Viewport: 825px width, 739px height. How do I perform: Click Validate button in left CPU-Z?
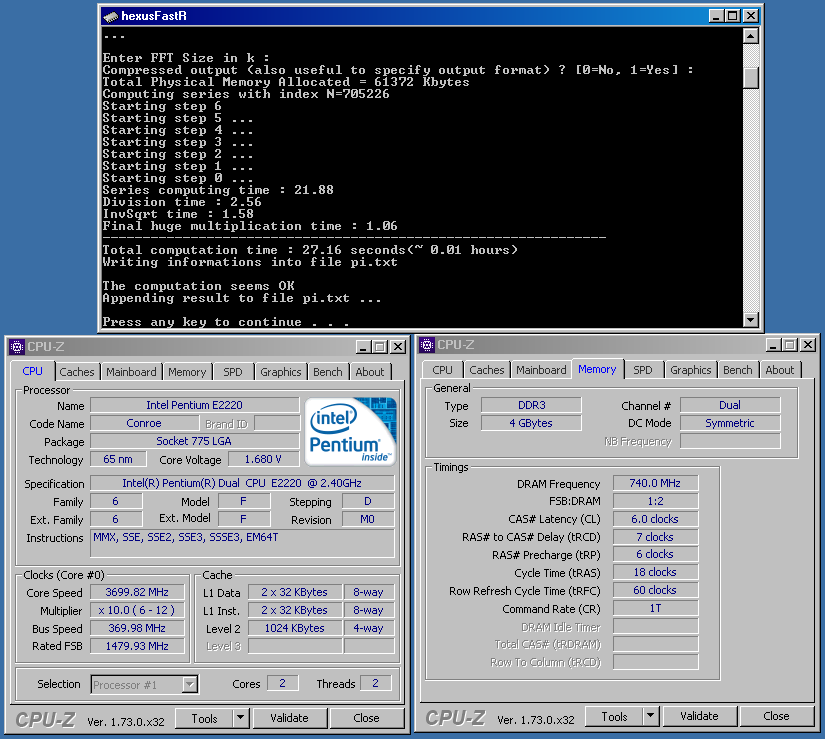pos(289,718)
